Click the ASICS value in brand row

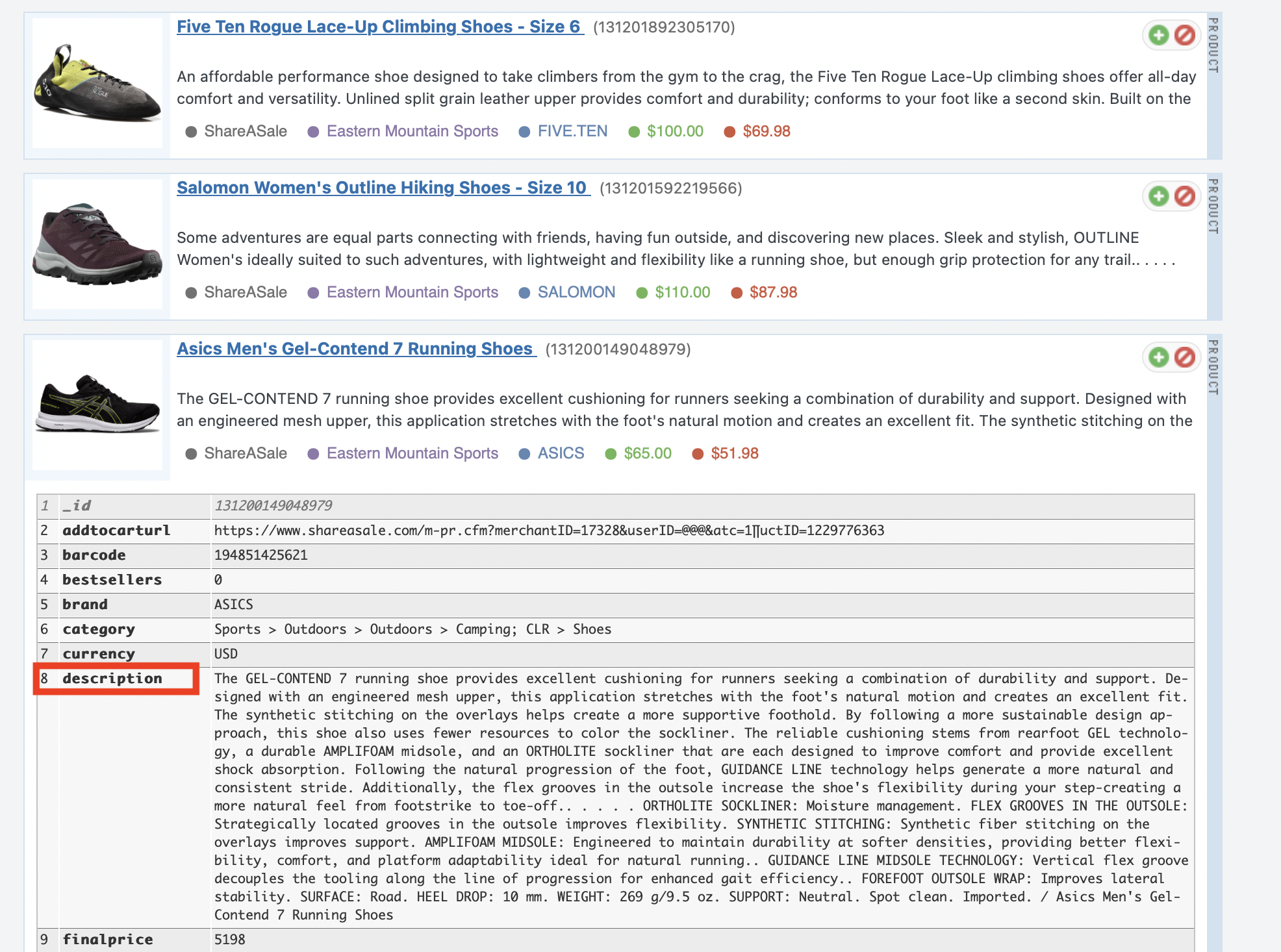[x=233, y=605]
